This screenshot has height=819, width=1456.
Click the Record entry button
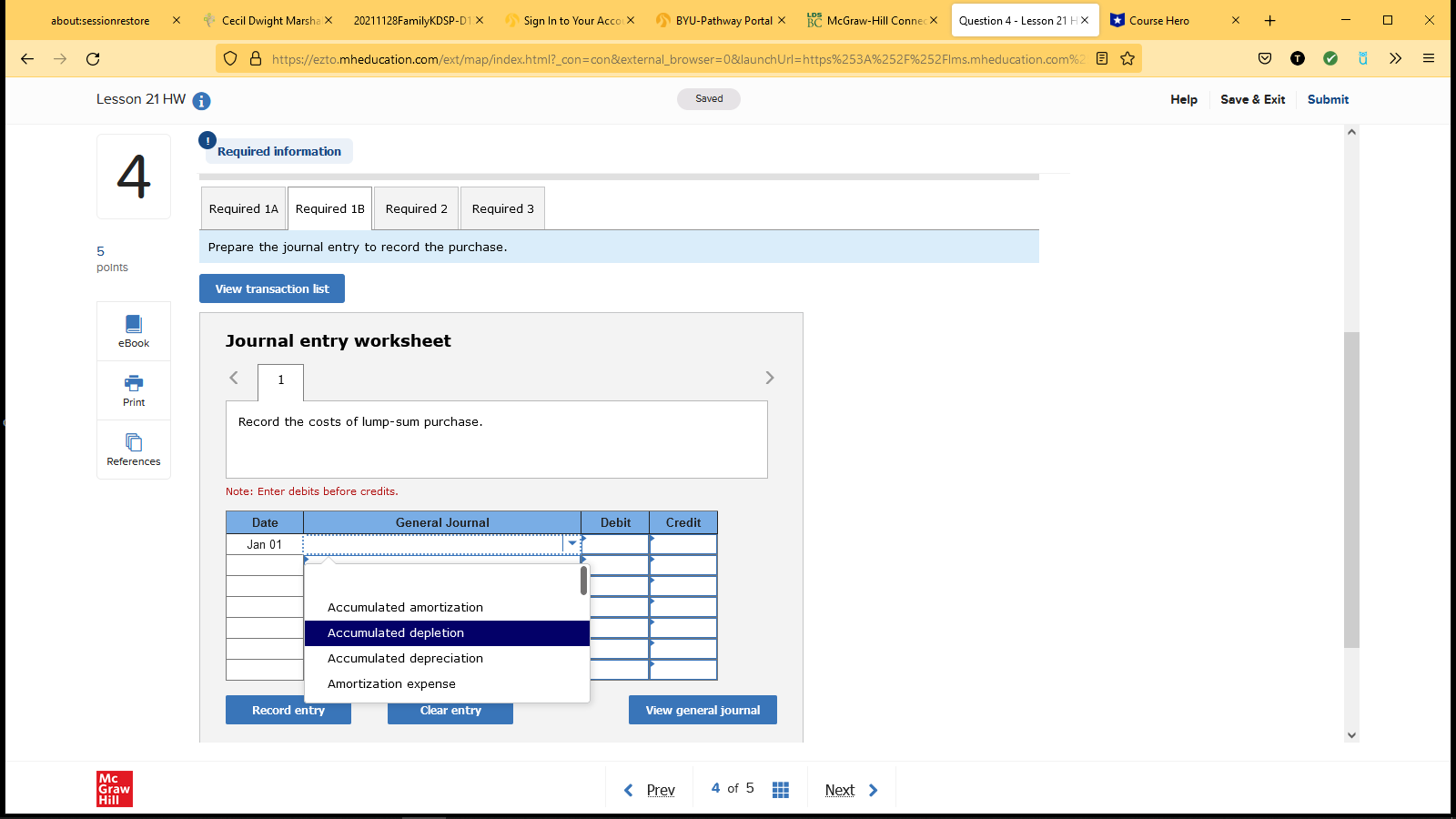click(288, 711)
